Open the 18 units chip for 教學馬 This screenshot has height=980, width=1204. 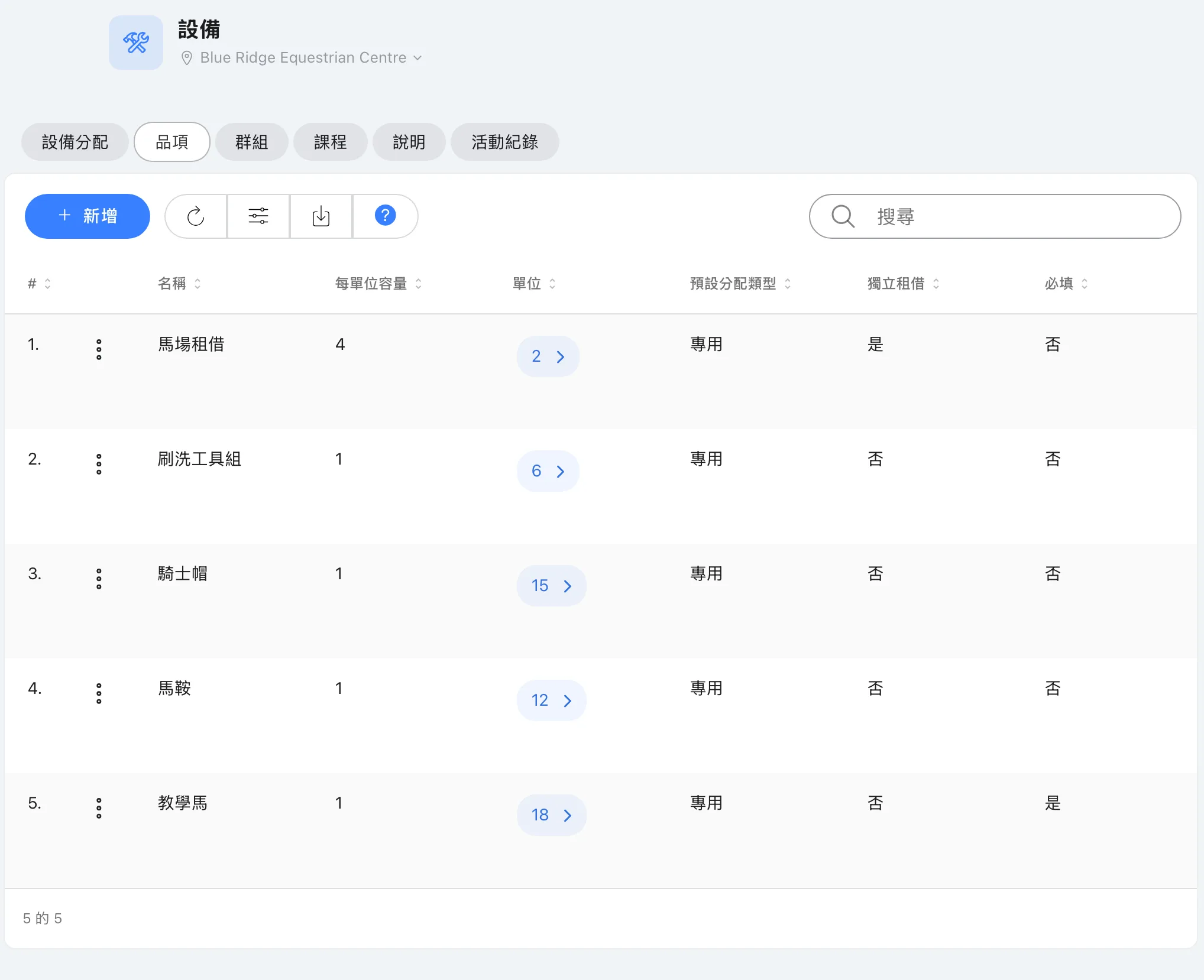click(x=552, y=815)
